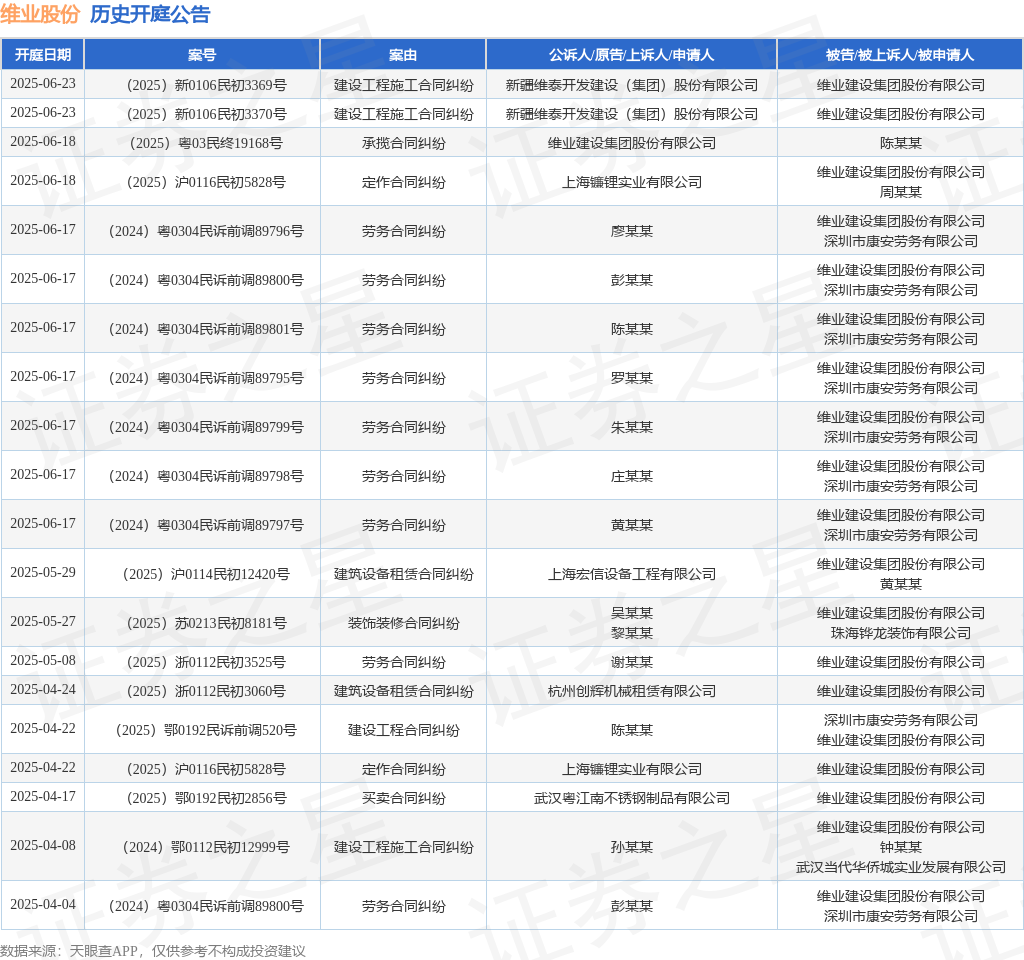Click plaintiff 廖某某
This screenshot has width=1024, height=960.
pos(632,231)
